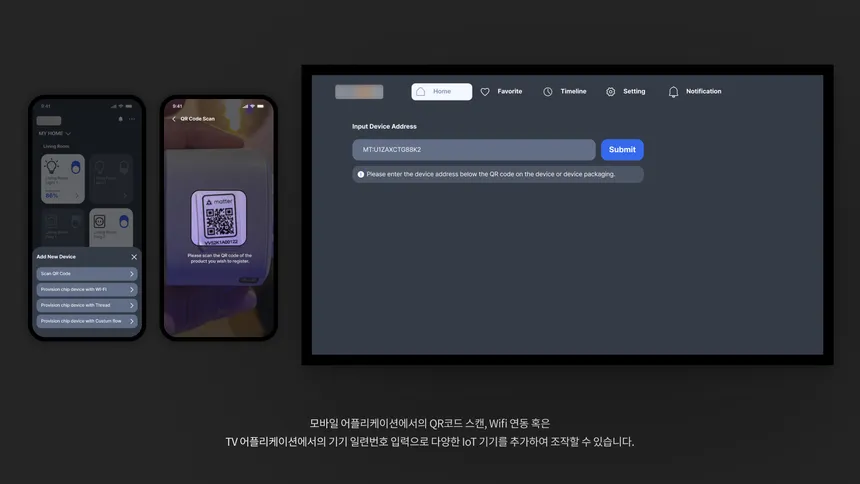The width and height of the screenshot is (860, 484).
Task: Select Provision chip device with Wi-Fi
Action: (x=87, y=289)
